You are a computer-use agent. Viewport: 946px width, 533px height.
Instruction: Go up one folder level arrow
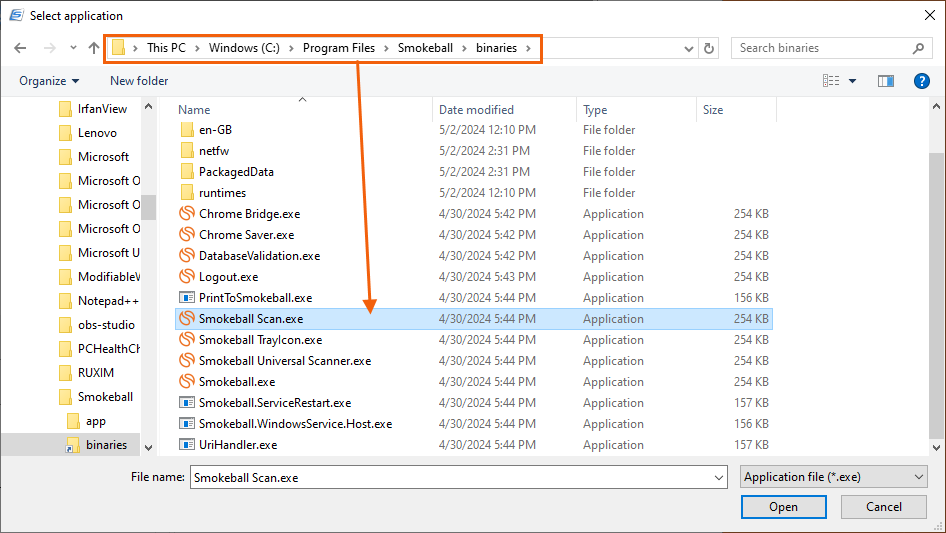[x=94, y=48]
